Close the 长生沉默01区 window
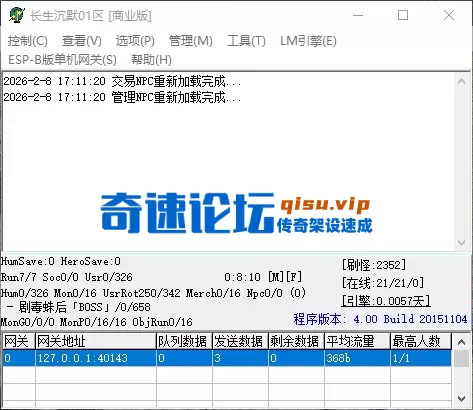 (x=449, y=15)
